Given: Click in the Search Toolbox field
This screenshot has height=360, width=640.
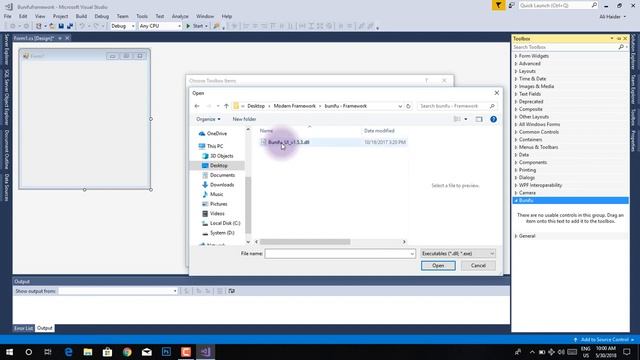Looking at the screenshot, I should pyautogui.click(x=565, y=47).
